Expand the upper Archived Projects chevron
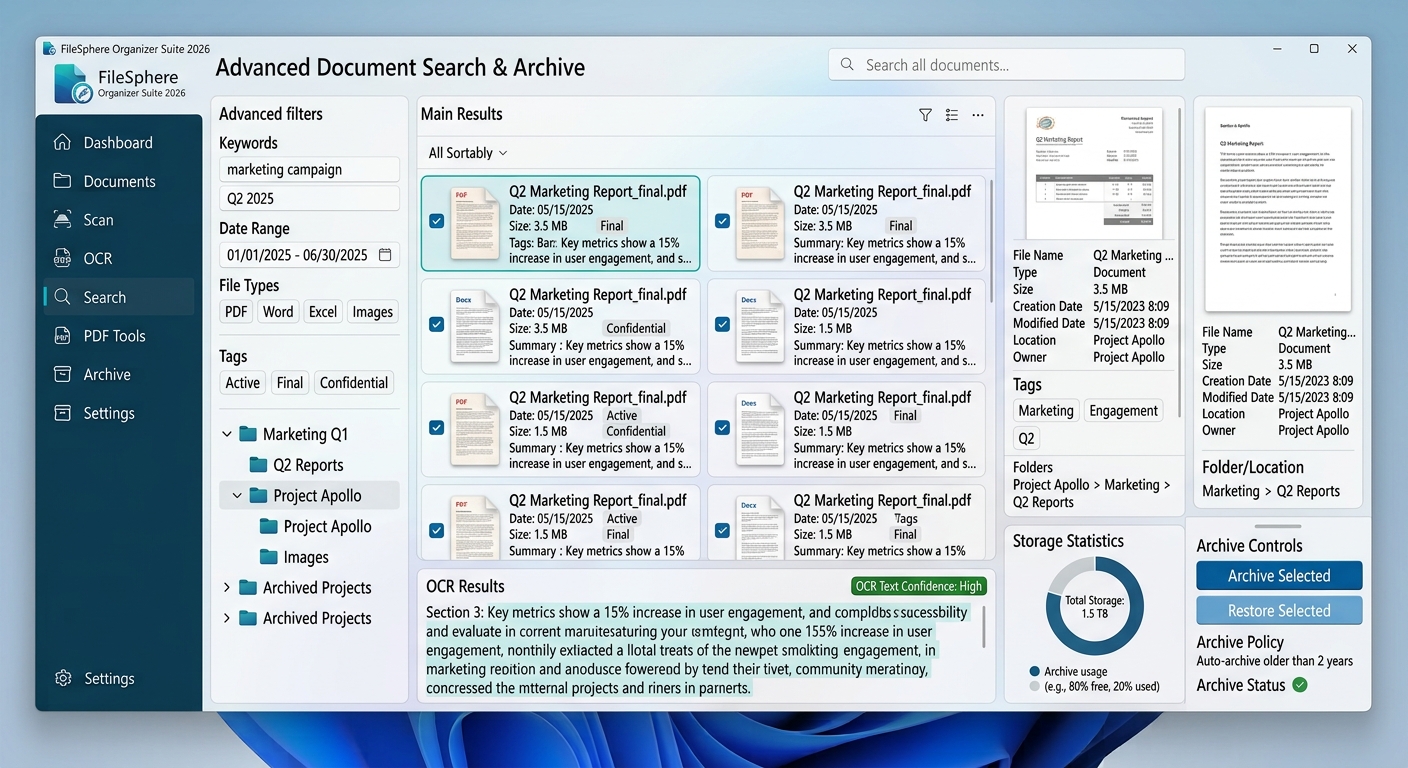1408x768 pixels. 227,588
